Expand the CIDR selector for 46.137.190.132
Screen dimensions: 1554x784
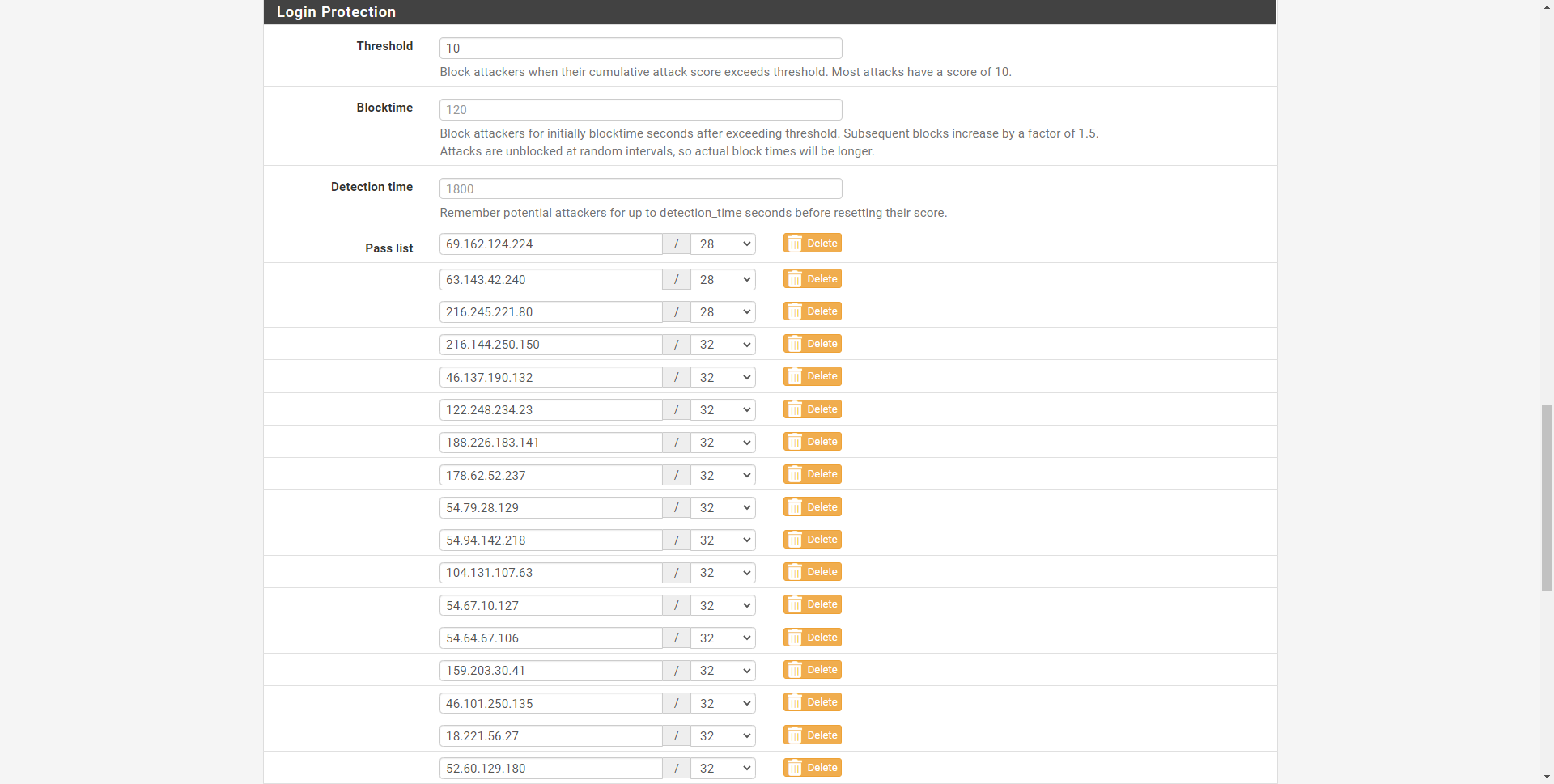point(723,378)
